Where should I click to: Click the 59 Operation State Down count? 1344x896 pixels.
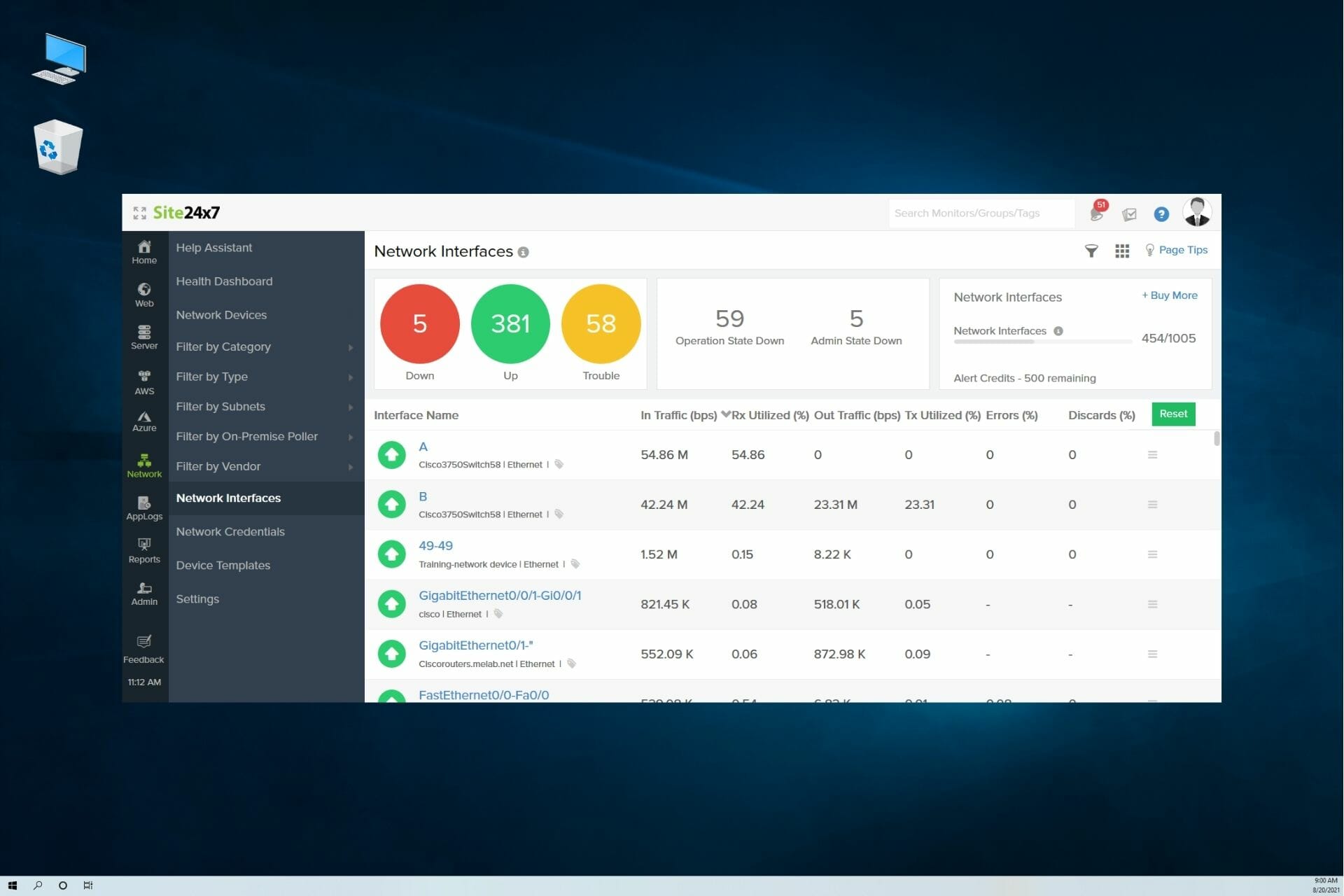coord(729,318)
